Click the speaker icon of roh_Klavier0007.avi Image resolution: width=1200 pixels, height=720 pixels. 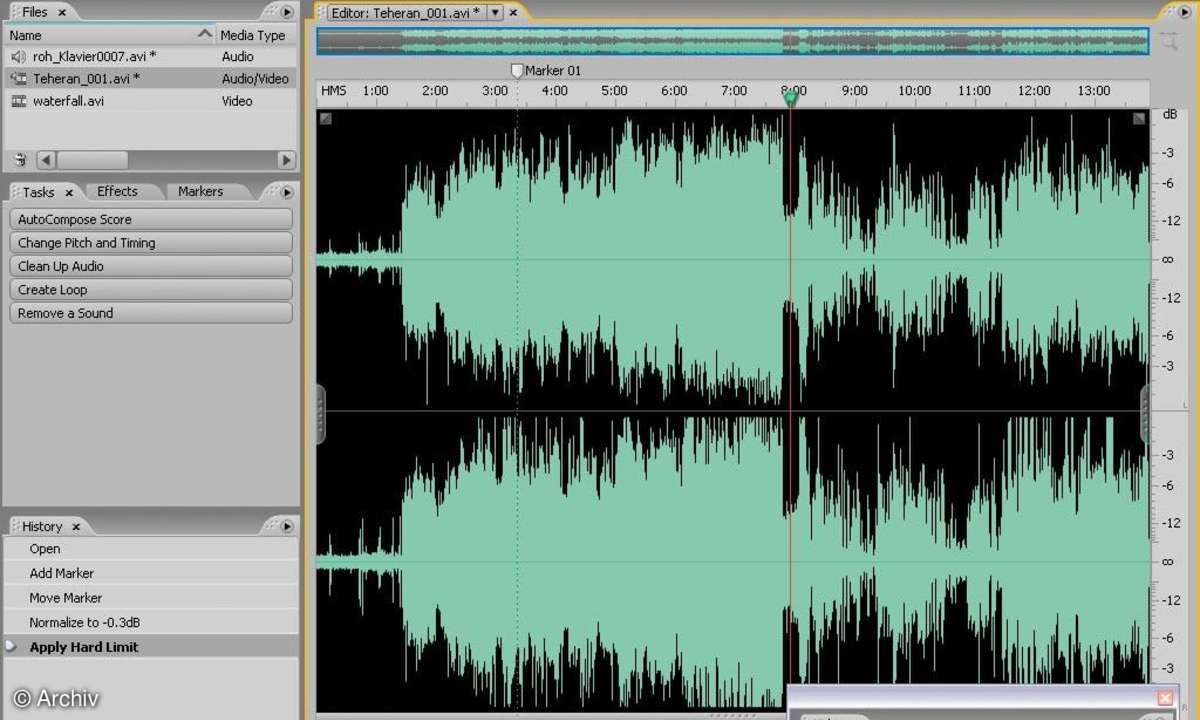click(18, 57)
